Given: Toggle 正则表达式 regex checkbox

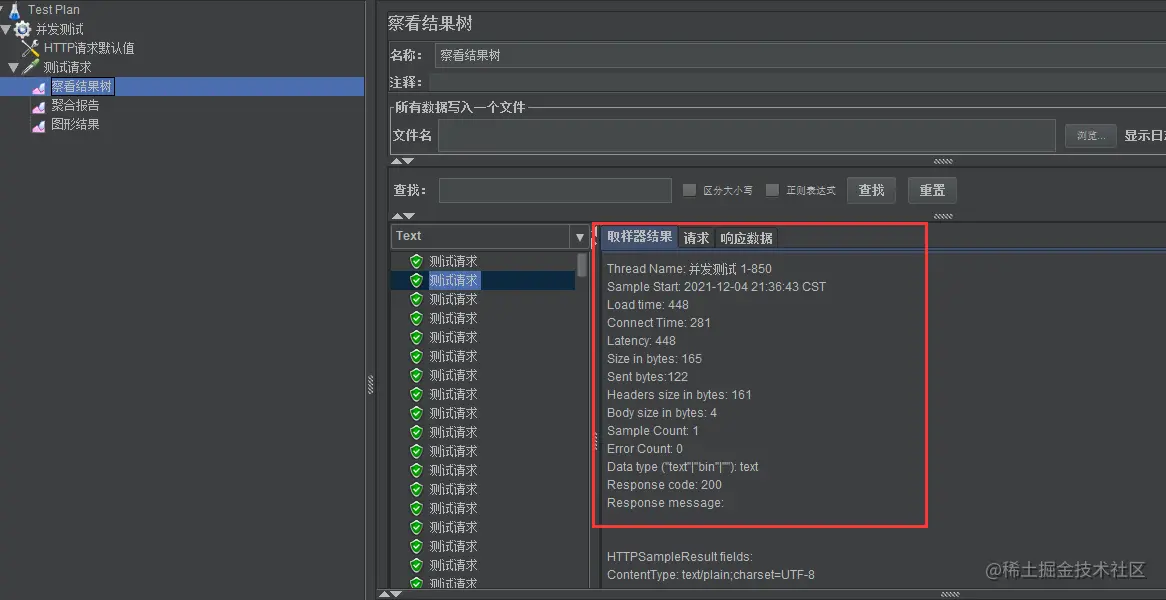Looking at the screenshot, I should [773, 190].
